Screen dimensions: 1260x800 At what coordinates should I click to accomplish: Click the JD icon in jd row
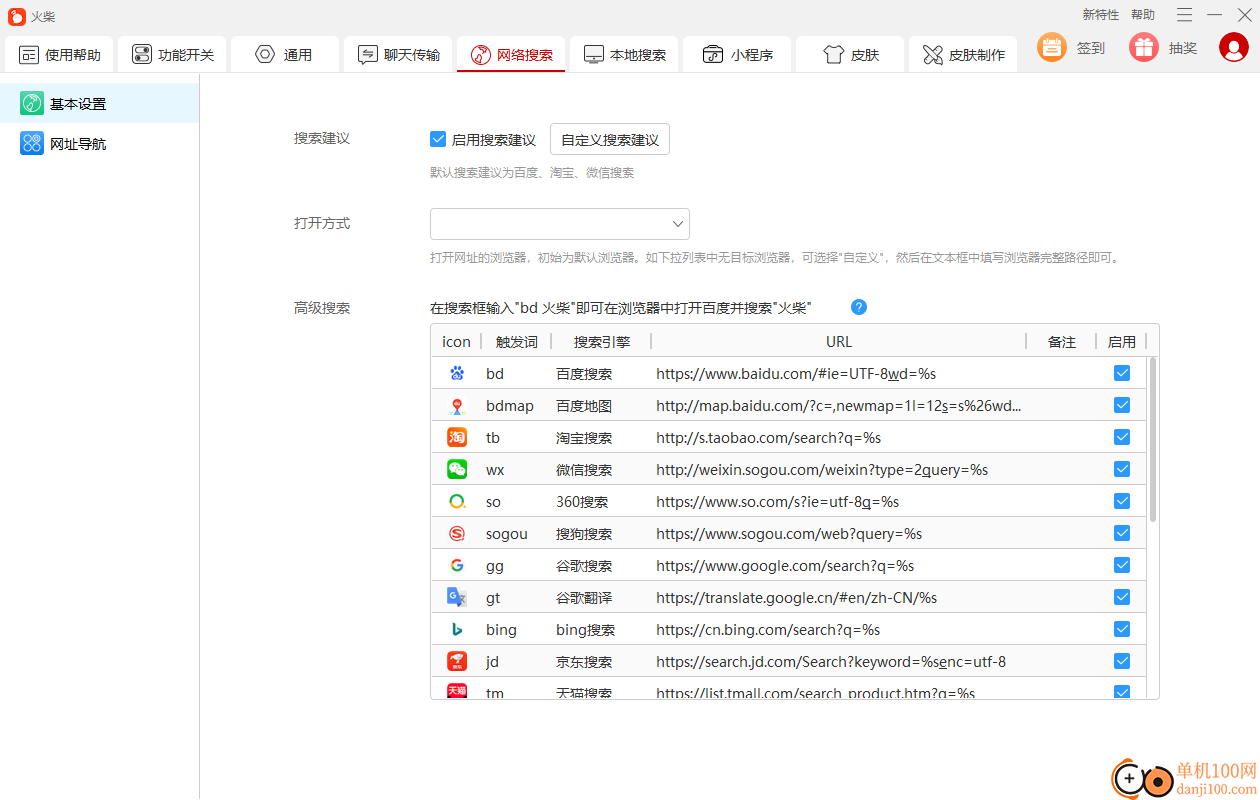click(457, 661)
